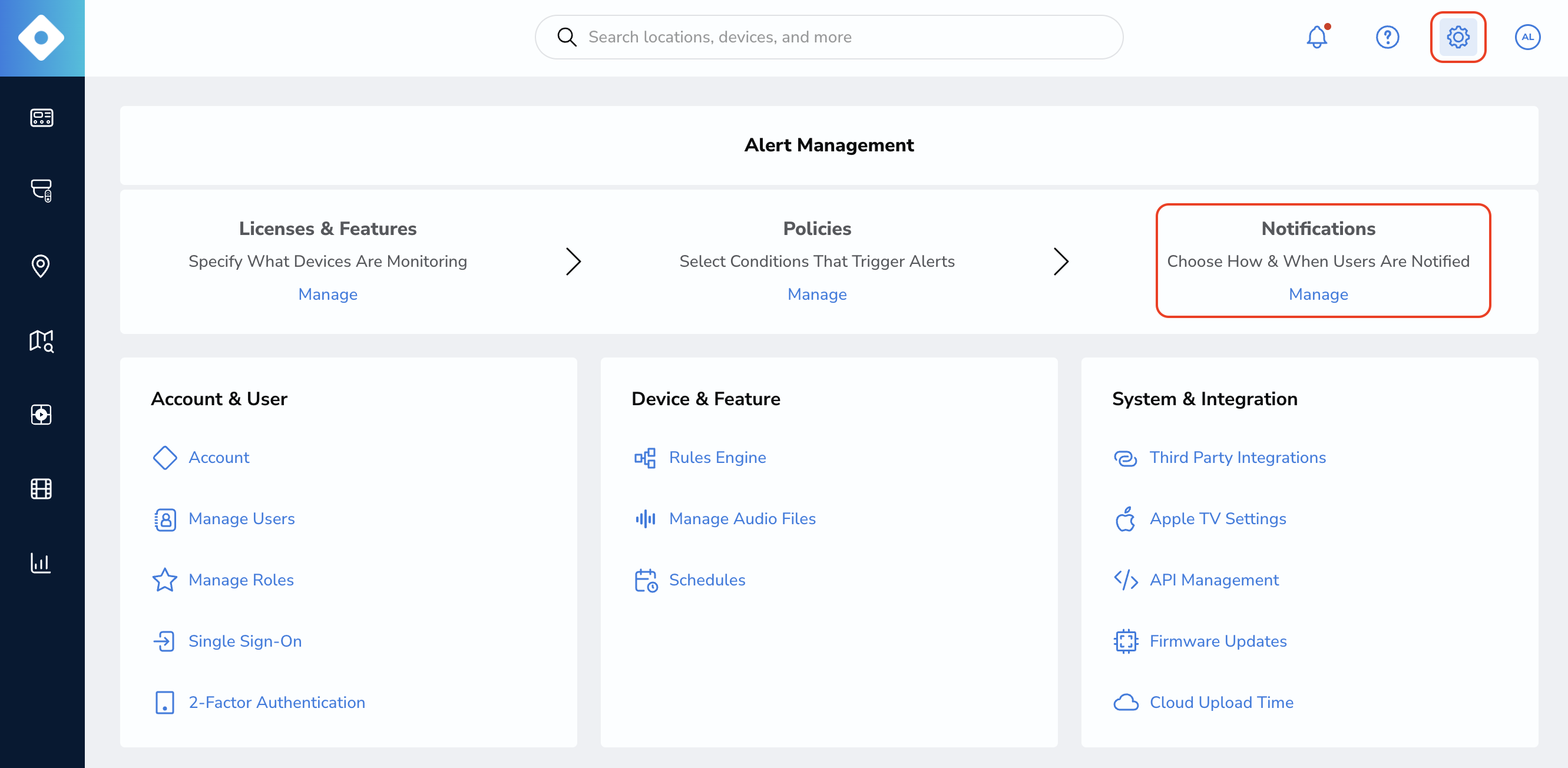Open Schedules

[707, 580]
